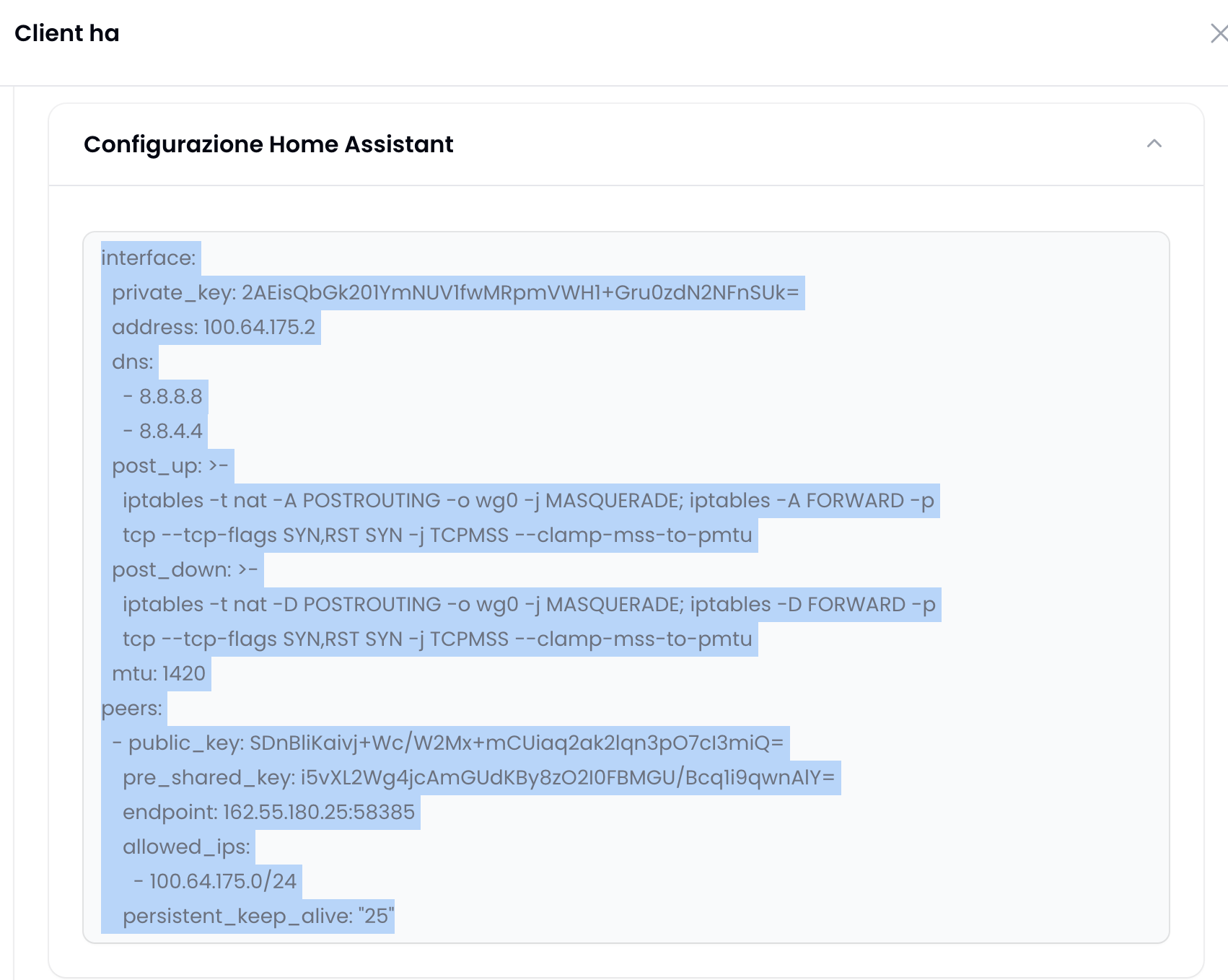The width and height of the screenshot is (1228, 980).
Task: Click the 'interface:' line
Action: coord(149,258)
